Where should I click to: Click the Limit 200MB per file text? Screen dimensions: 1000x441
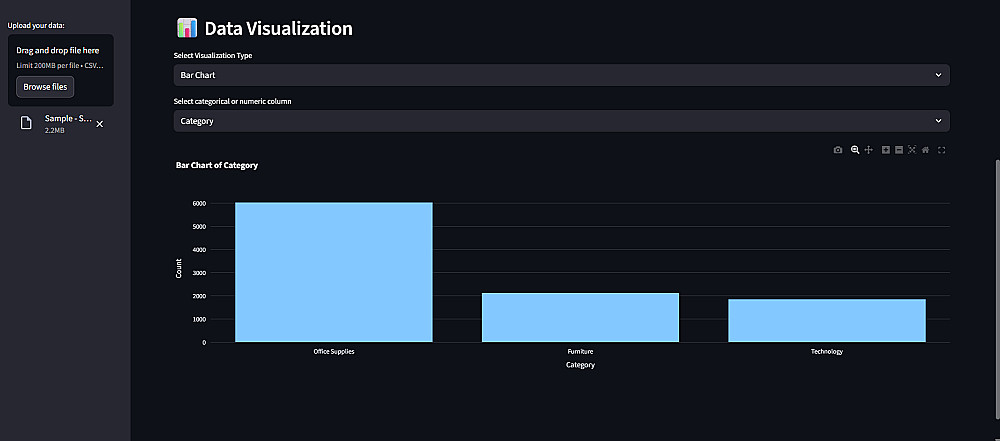click(60, 65)
